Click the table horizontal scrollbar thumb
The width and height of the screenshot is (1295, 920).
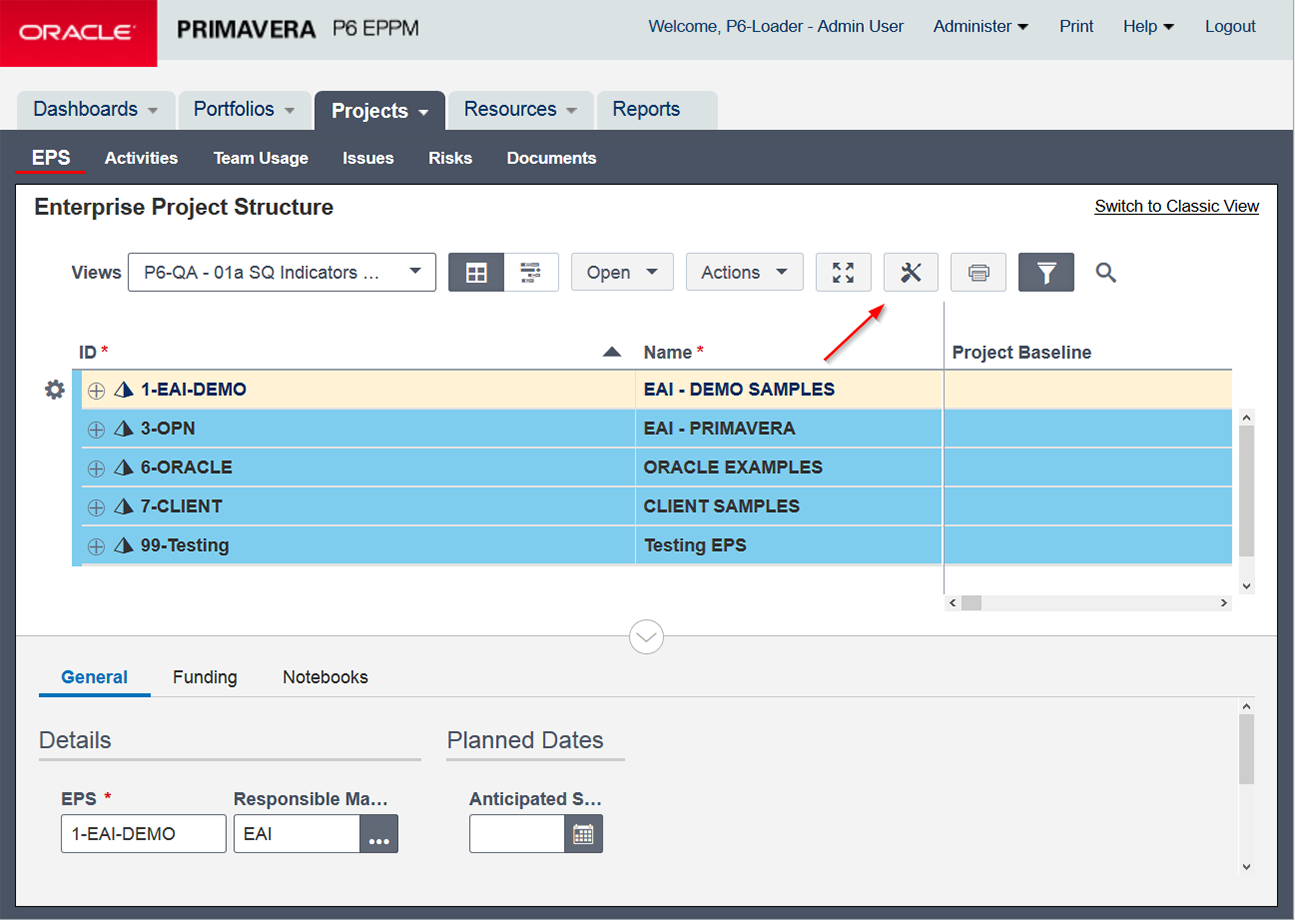pyautogui.click(x=972, y=603)
